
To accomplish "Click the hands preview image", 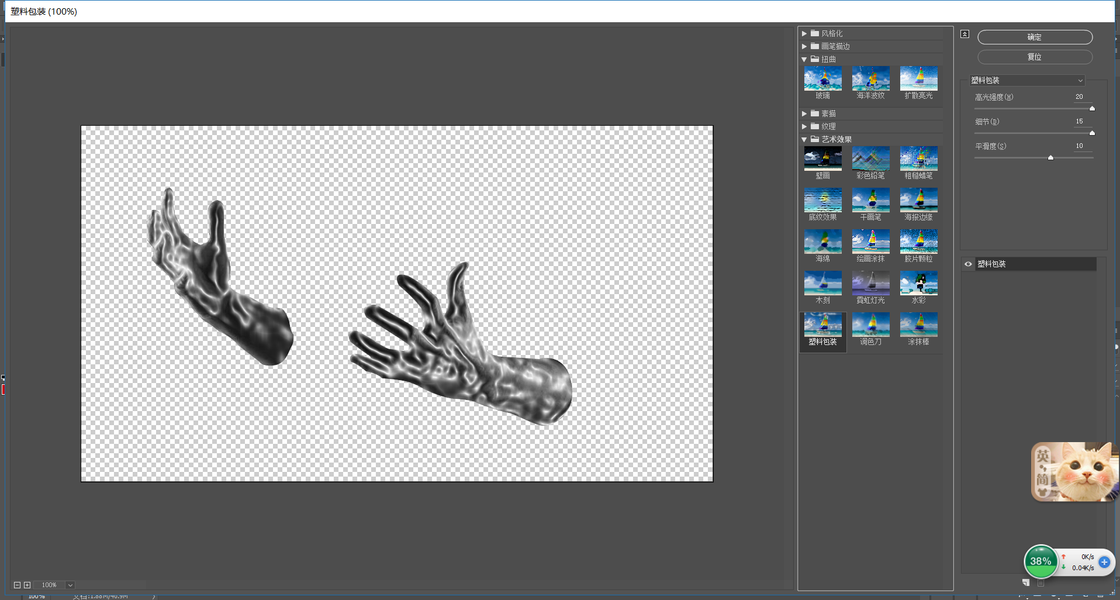I will (x=397, y=304).
